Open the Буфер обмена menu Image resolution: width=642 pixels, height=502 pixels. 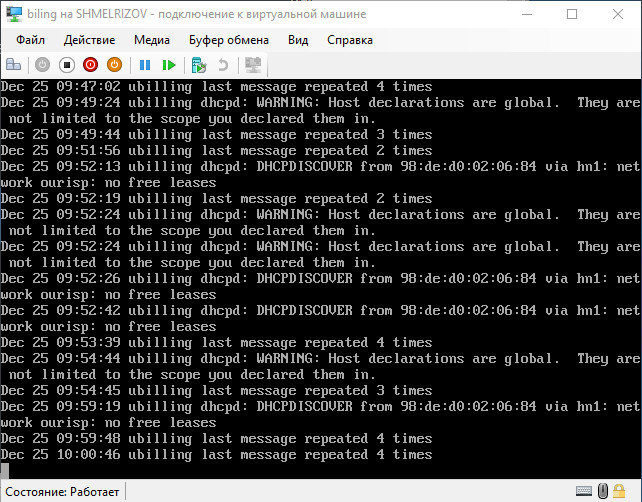[x=228, y=40]
